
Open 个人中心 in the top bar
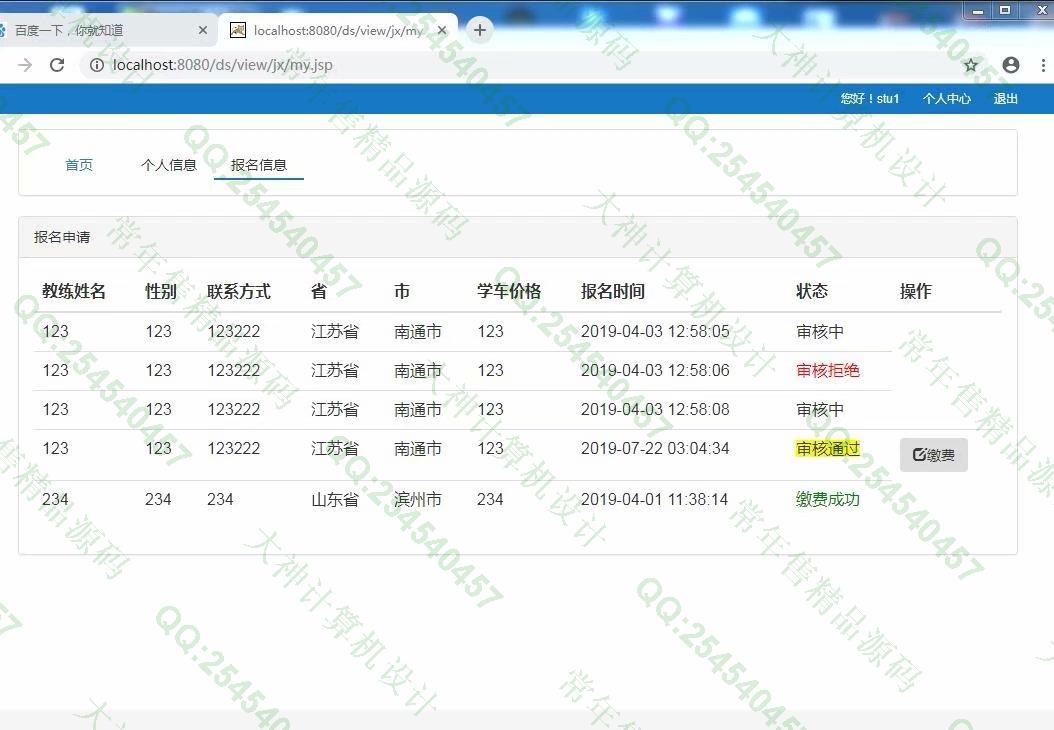[x=946, y=99]
